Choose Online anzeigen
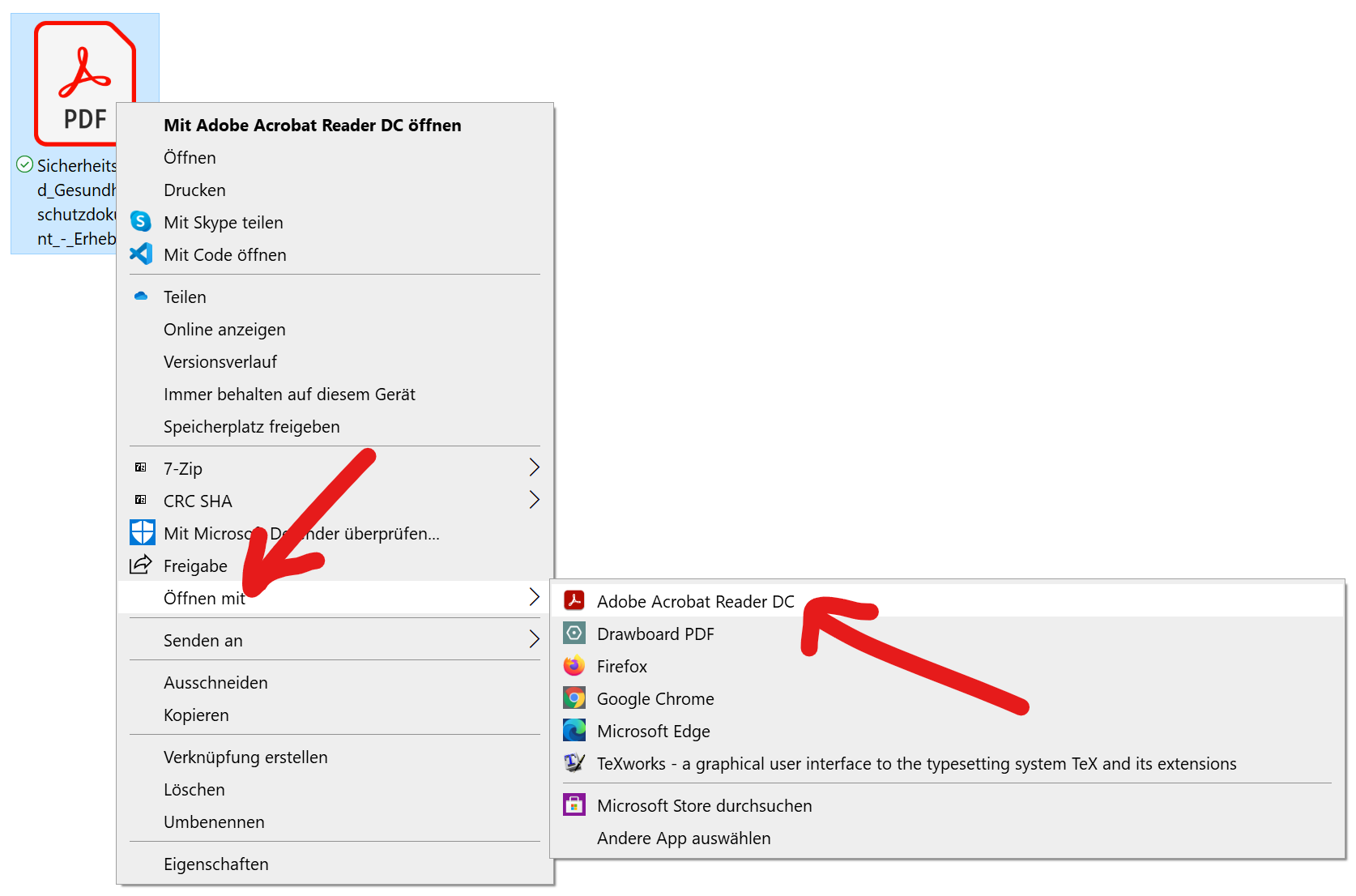Viewport: 1356px width, 896px height. tap(335, 329)
